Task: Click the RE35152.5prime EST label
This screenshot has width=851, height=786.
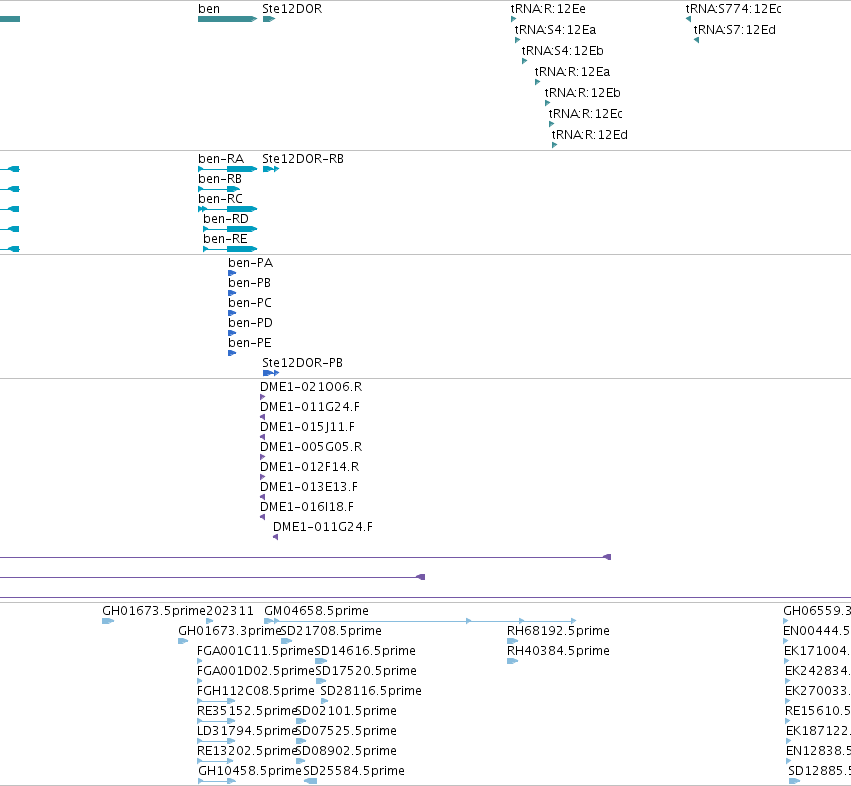Action: tap(247, 711)
